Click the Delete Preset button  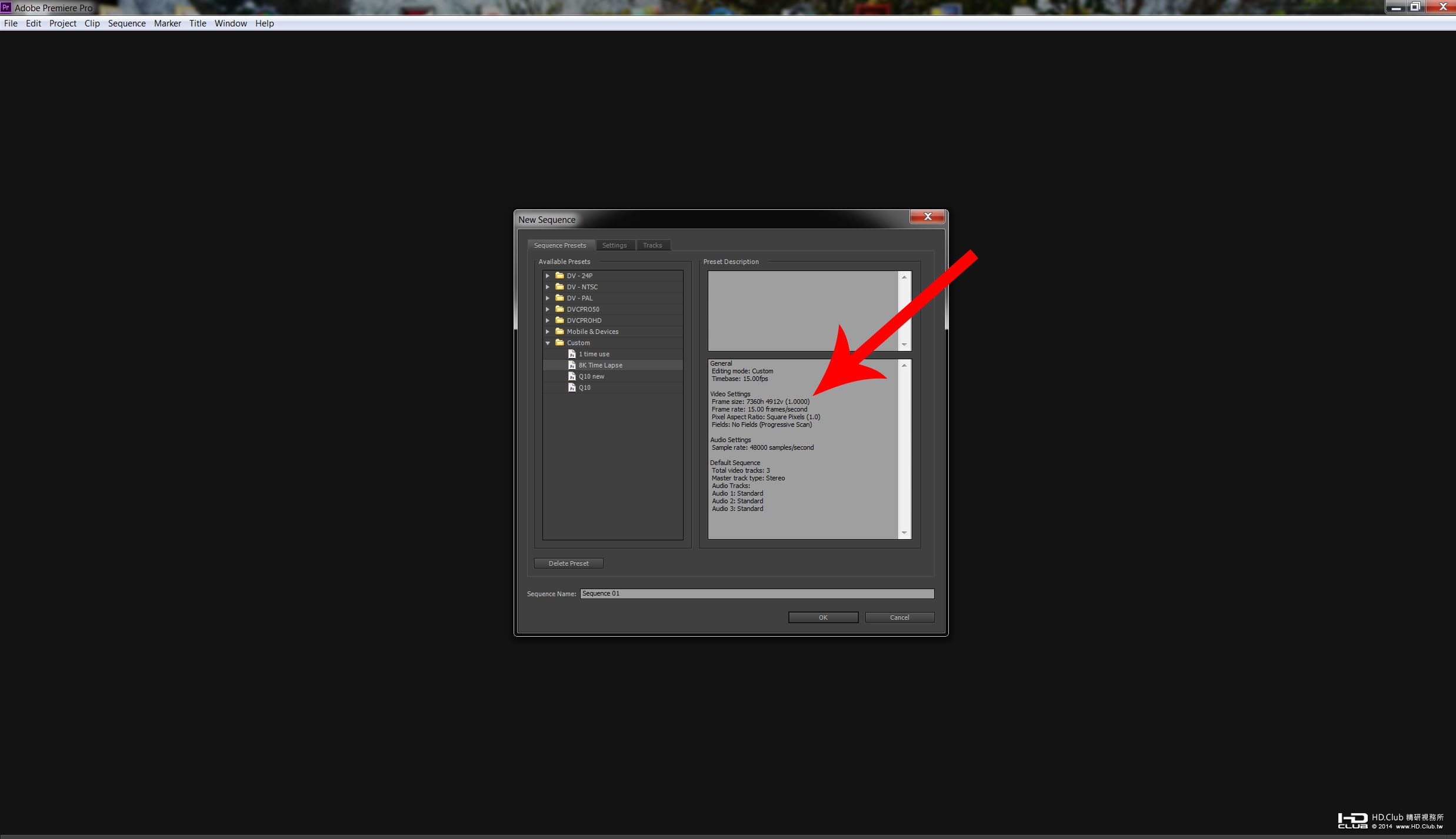[568, 563]
